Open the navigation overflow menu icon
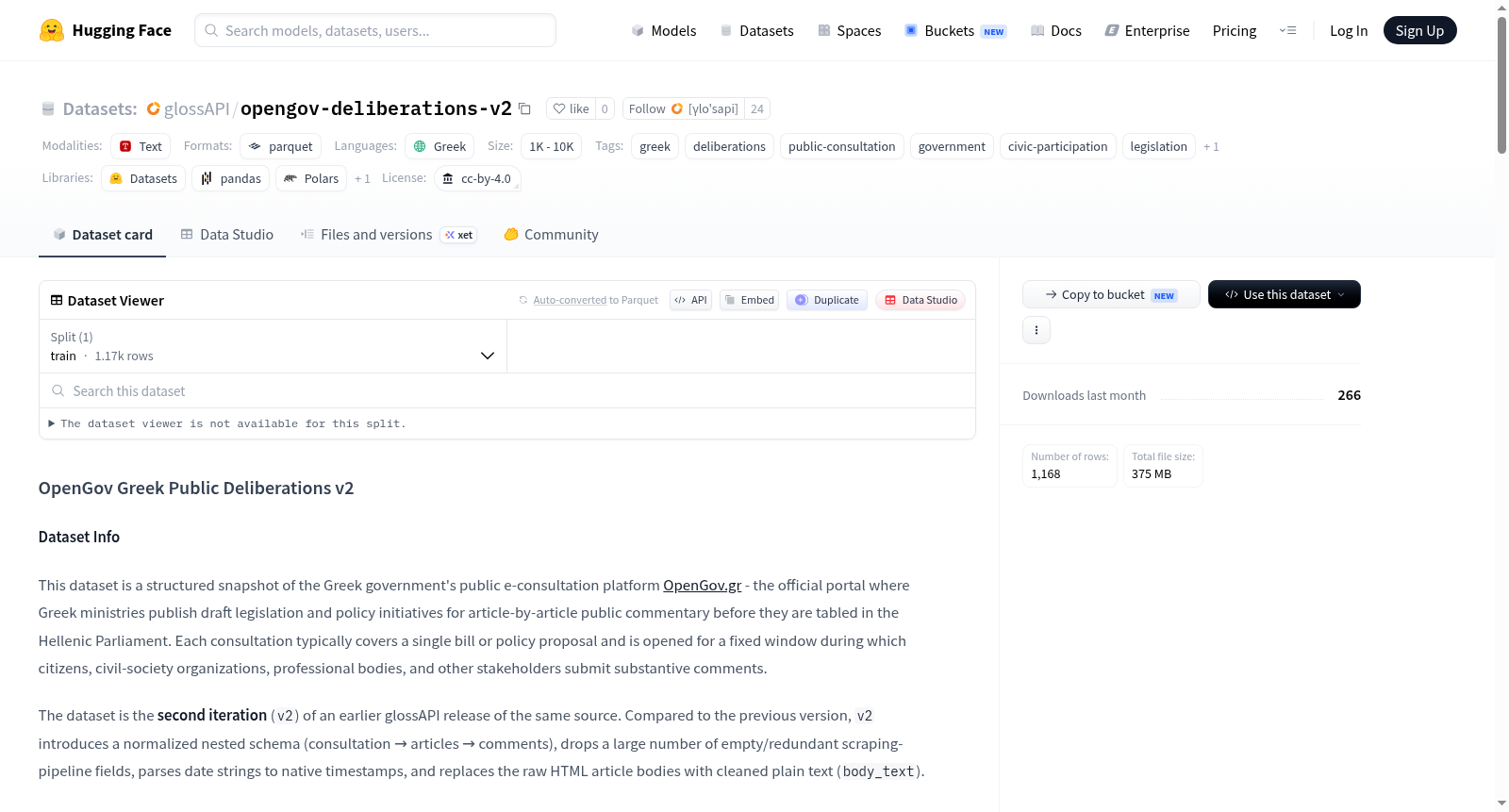 coord(1287,30)
